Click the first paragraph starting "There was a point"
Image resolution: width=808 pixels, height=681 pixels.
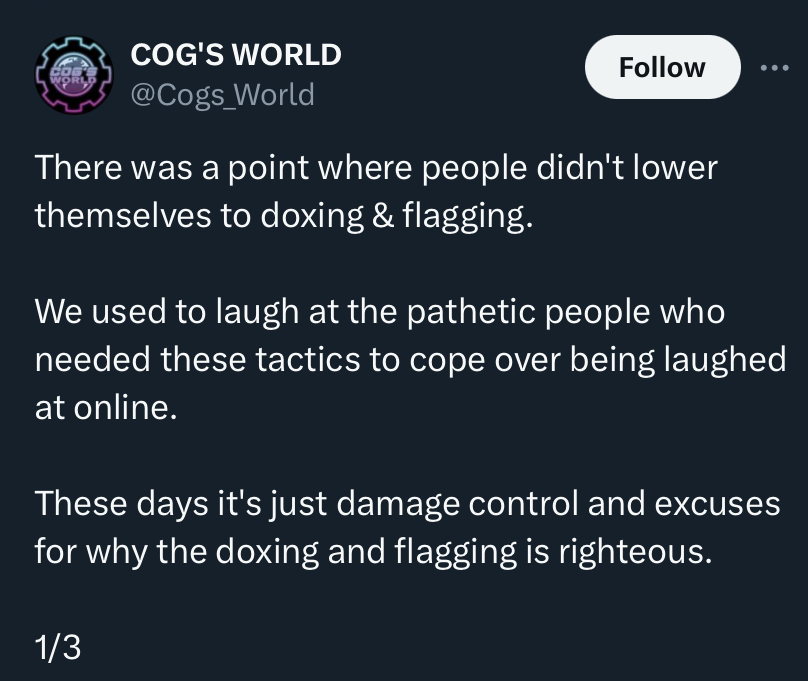375,190
